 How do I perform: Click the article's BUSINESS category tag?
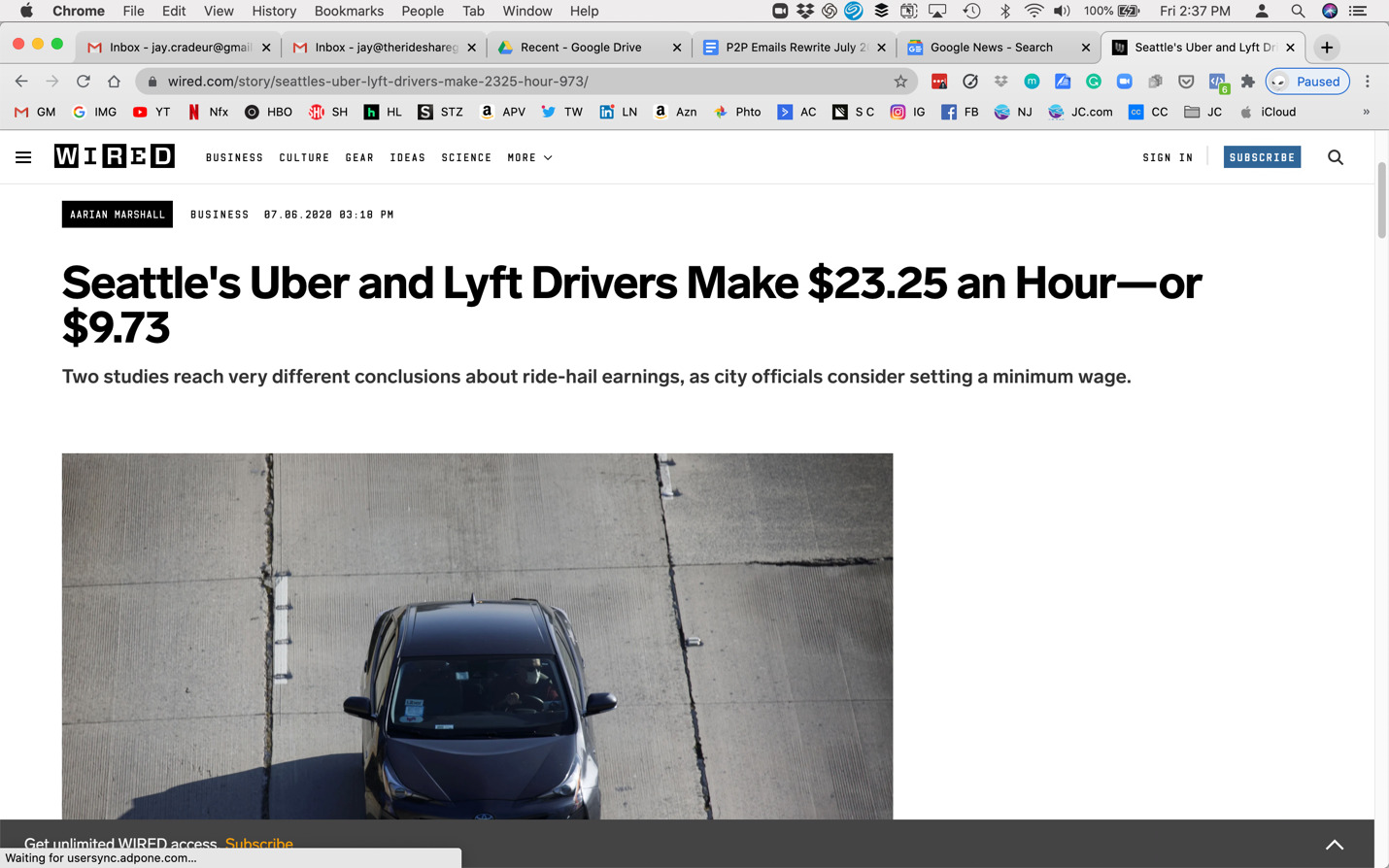[x=220, y=215]
